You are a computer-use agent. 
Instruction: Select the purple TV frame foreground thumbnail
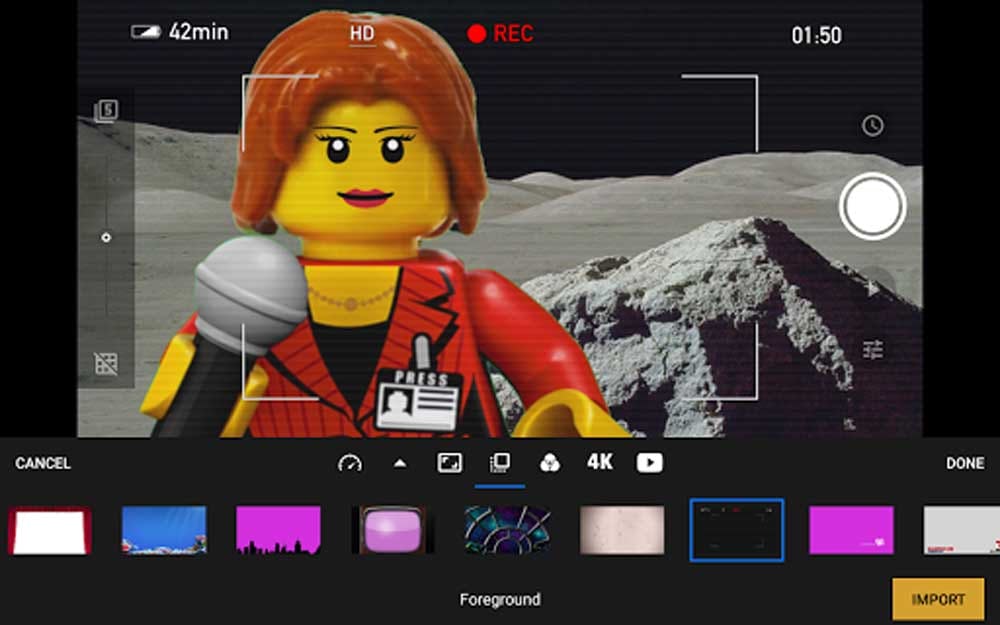pyautogui.click(x=393, y=530)
